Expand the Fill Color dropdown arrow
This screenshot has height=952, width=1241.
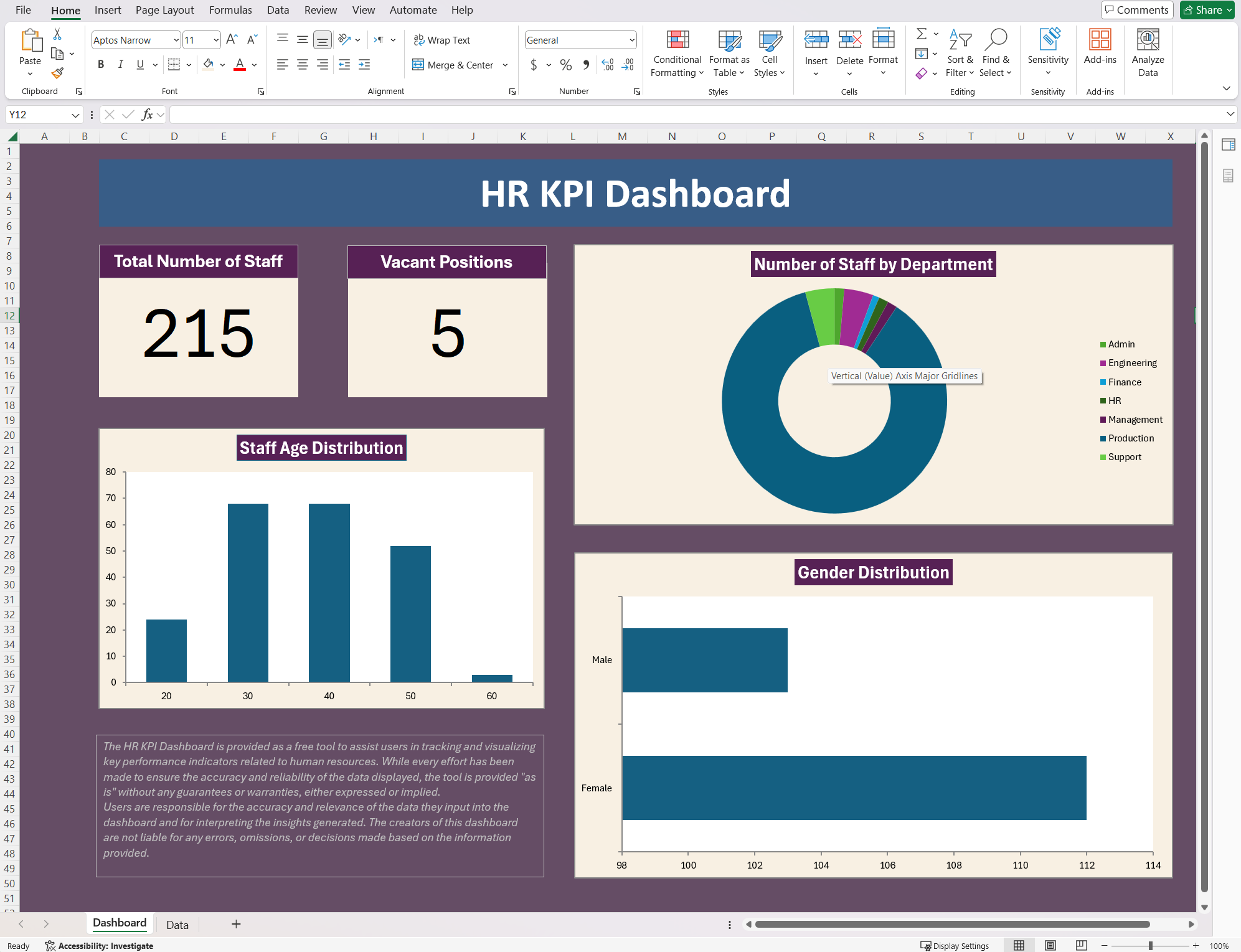coord(221,64)
